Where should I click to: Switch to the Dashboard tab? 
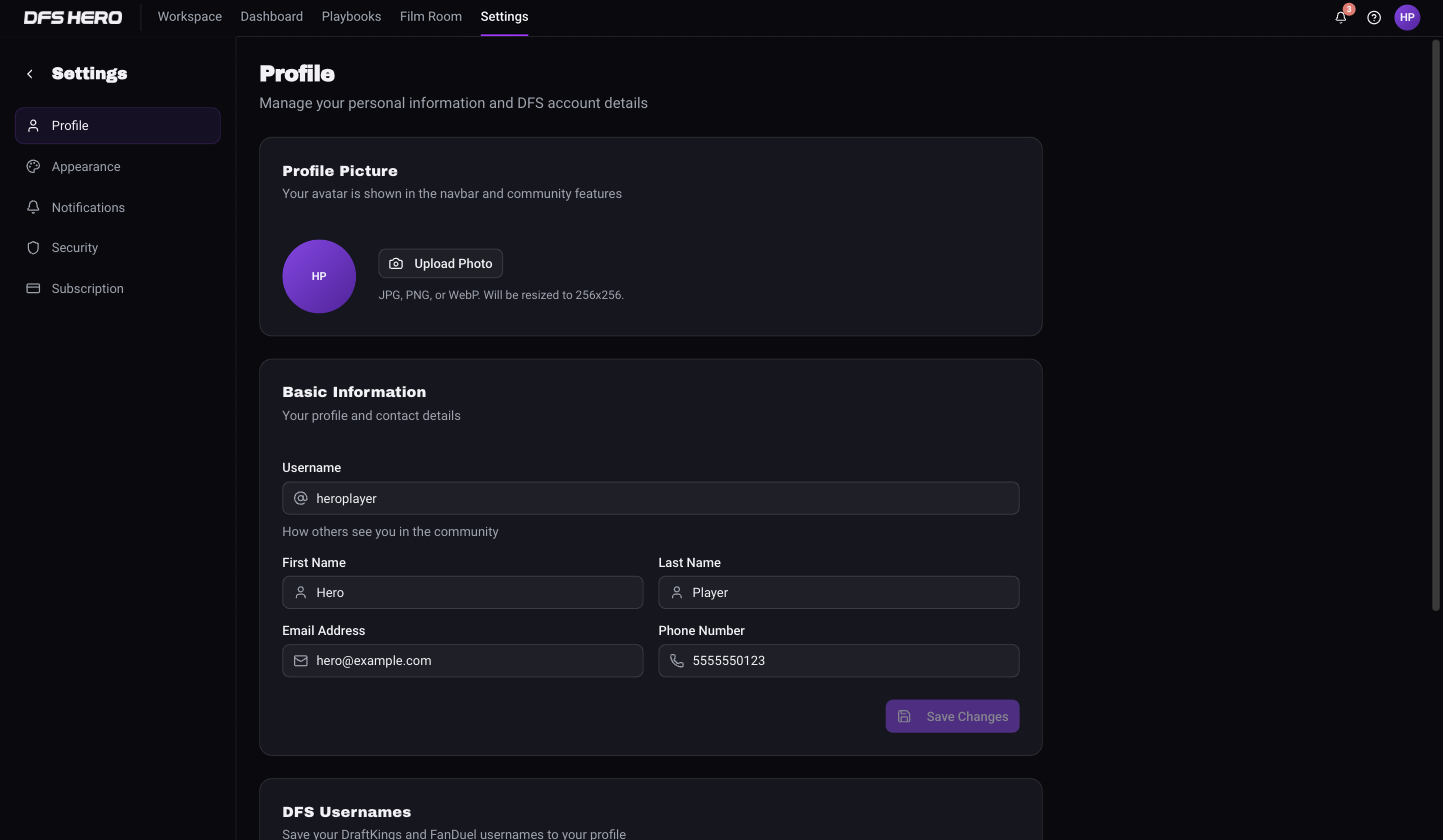(x=272, y=17)
